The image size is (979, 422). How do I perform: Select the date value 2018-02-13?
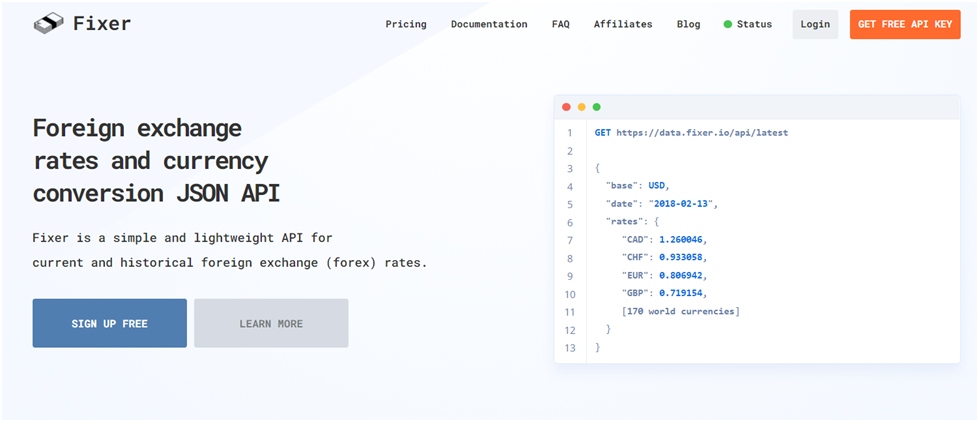(x=681, y=204)
